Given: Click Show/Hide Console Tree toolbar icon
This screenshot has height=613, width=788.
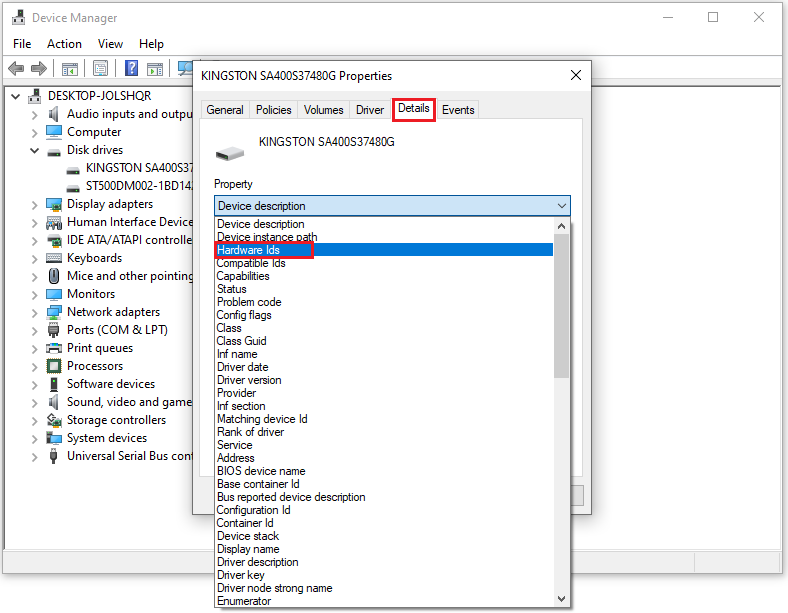Looking at the screenshot, I should pyautogui.click(x=70, y=68).
